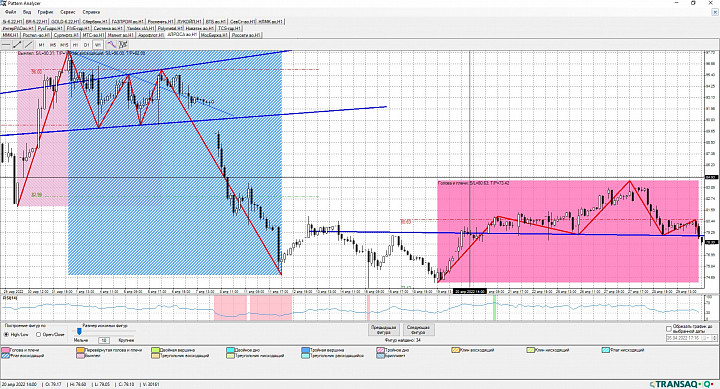Switch to the GOLD-6.22.H1 tab

tap(65, 22)
